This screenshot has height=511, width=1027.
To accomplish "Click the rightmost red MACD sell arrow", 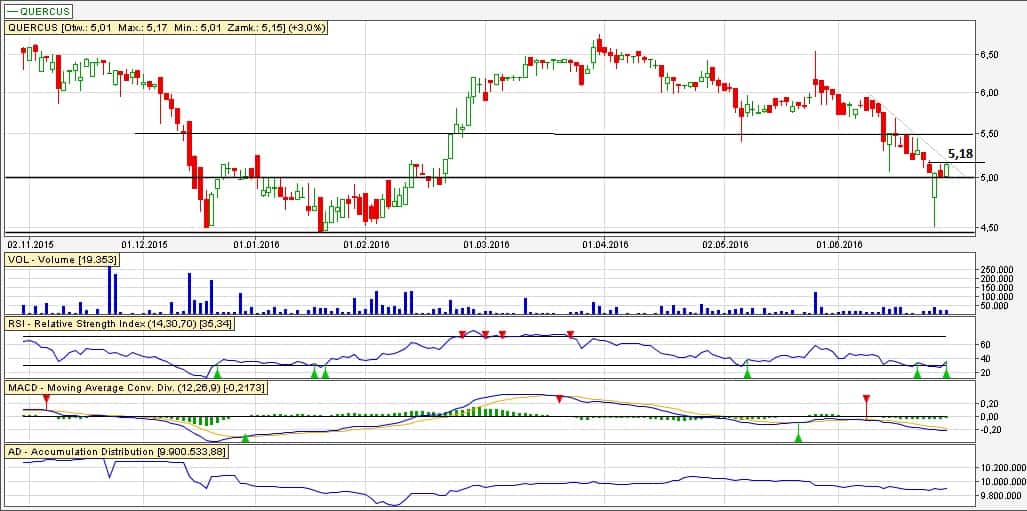I will pos(866,400).
